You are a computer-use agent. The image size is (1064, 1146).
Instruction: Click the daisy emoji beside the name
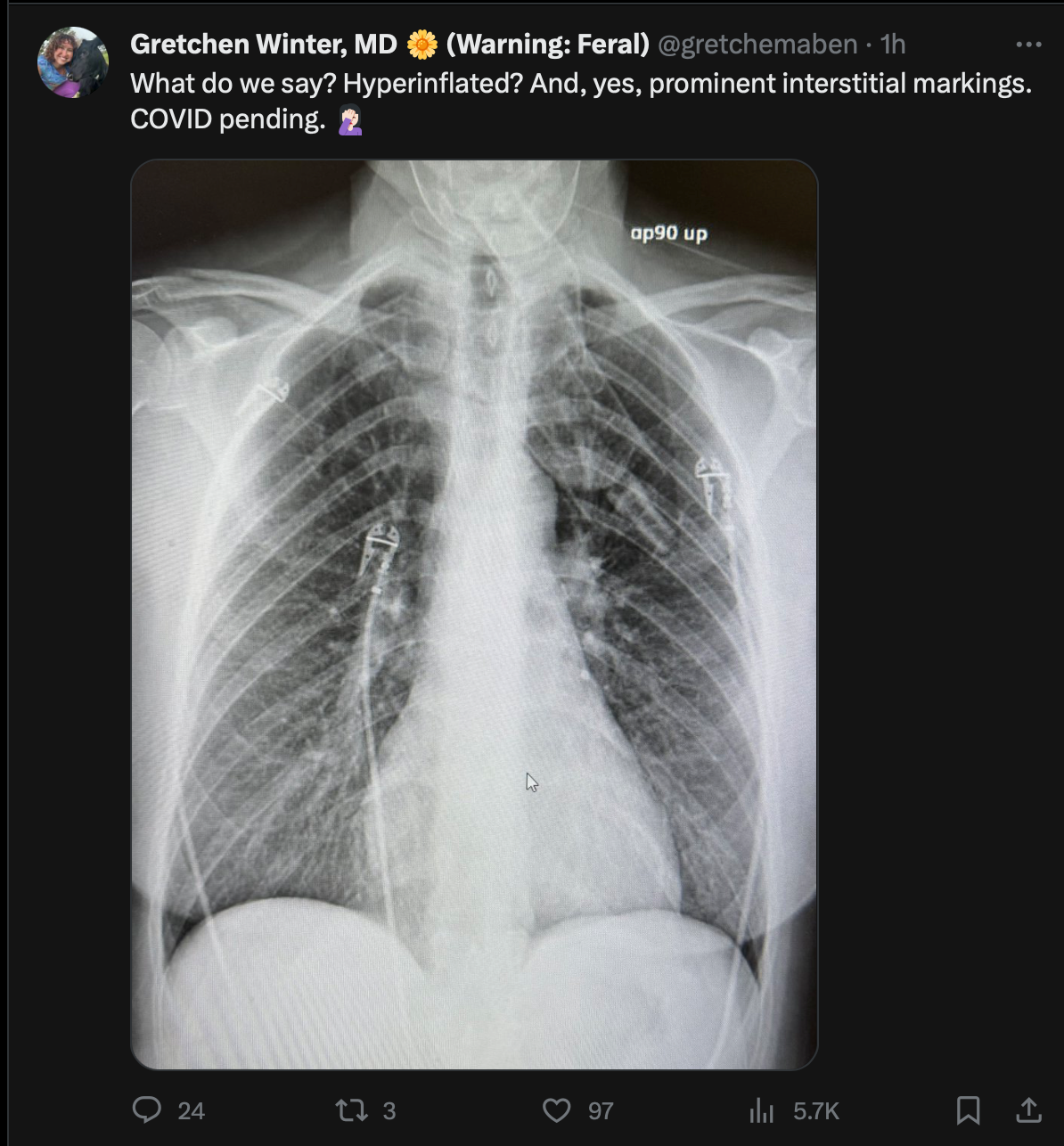point(422,44)
